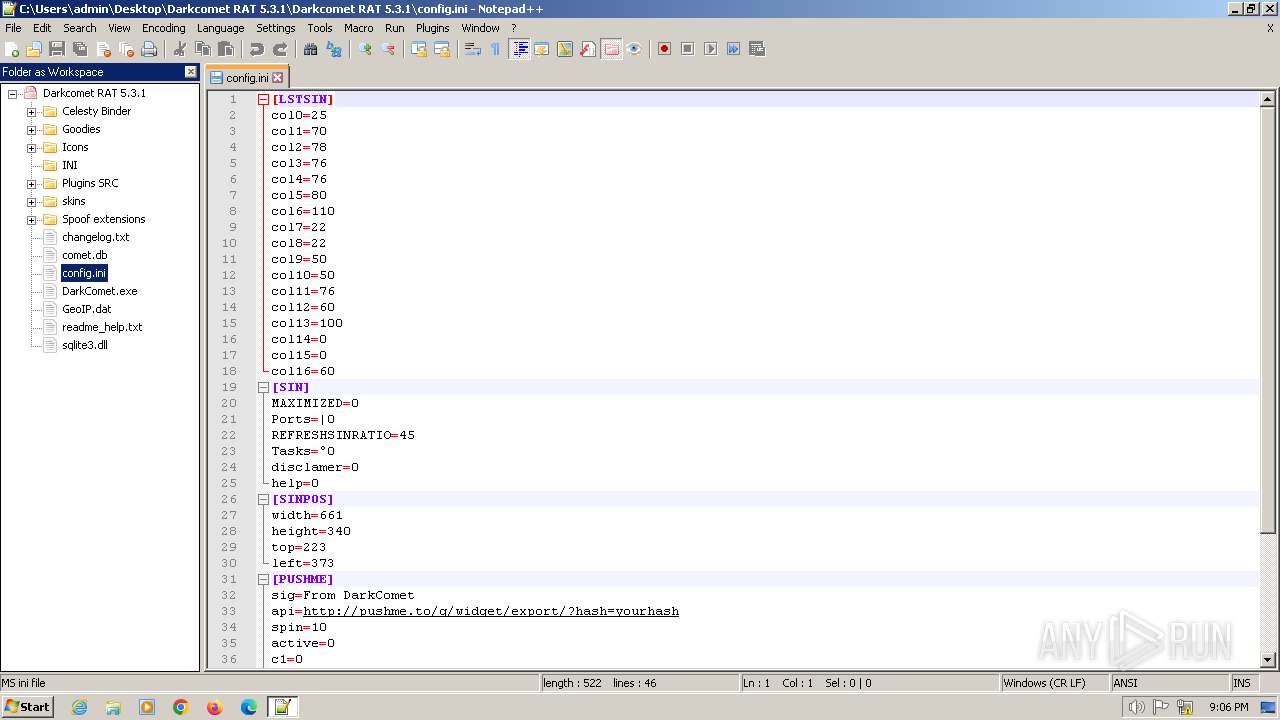Click the pushme.to URL link
The width and height of the screenshot is (1280, 720).
(491, 611)
